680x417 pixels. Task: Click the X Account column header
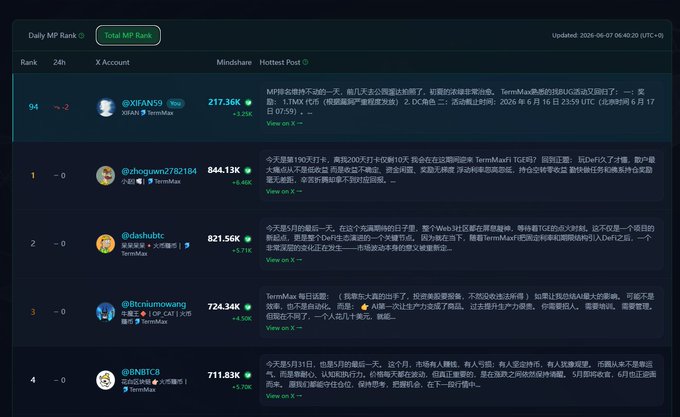[x=112, y=62]
